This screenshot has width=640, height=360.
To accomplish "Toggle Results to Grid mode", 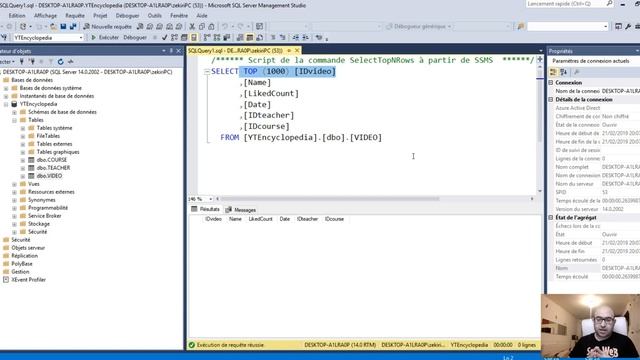I will (x=249, y=38).
